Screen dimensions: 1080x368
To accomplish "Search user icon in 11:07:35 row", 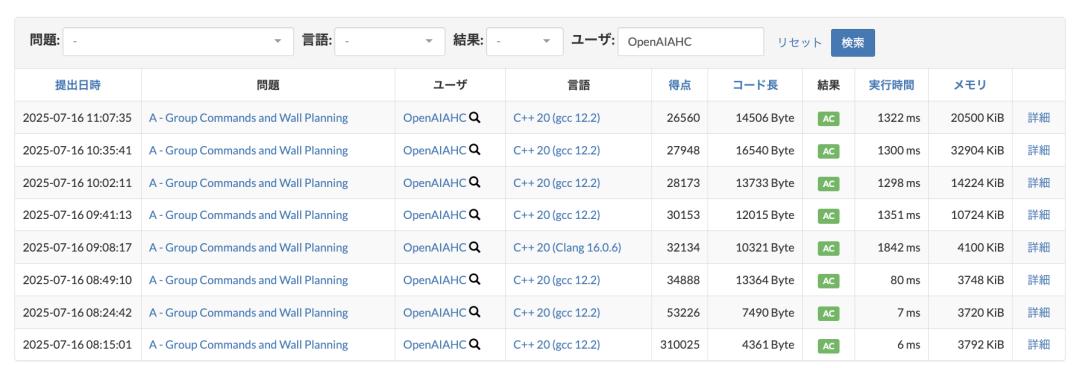I will [474, 118].
